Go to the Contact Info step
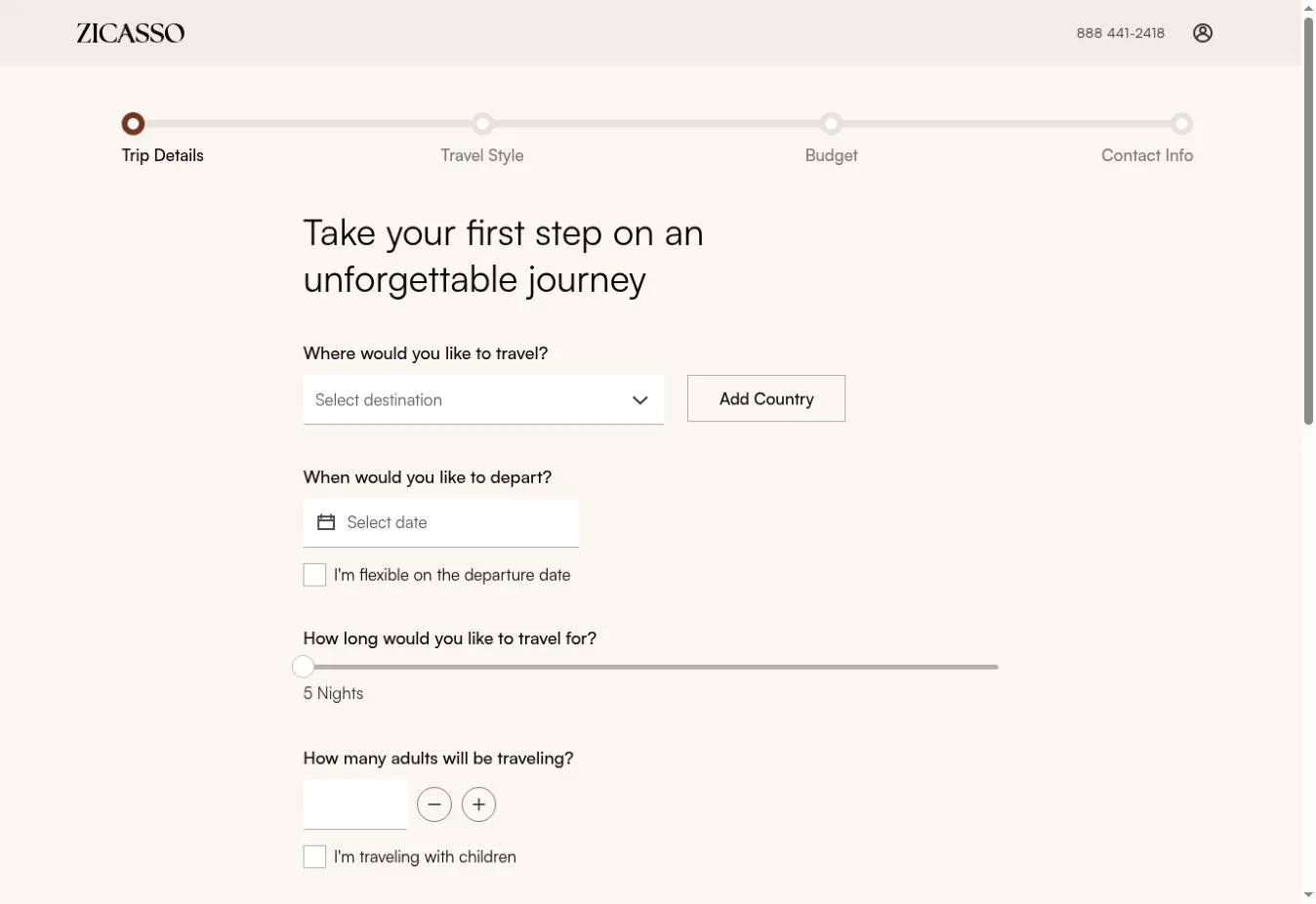The image size is (1316, 904). point(1147,155)
